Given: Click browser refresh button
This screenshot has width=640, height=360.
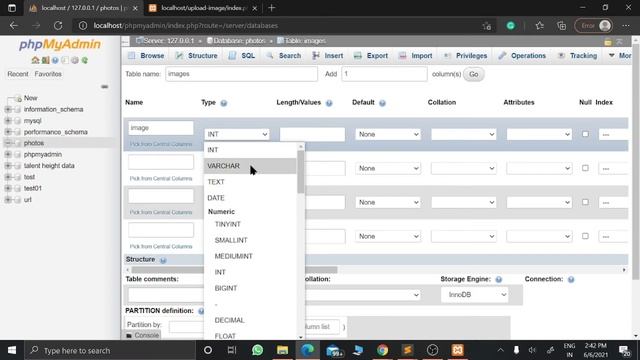Looking at the screenshot, I should [58, 25].
